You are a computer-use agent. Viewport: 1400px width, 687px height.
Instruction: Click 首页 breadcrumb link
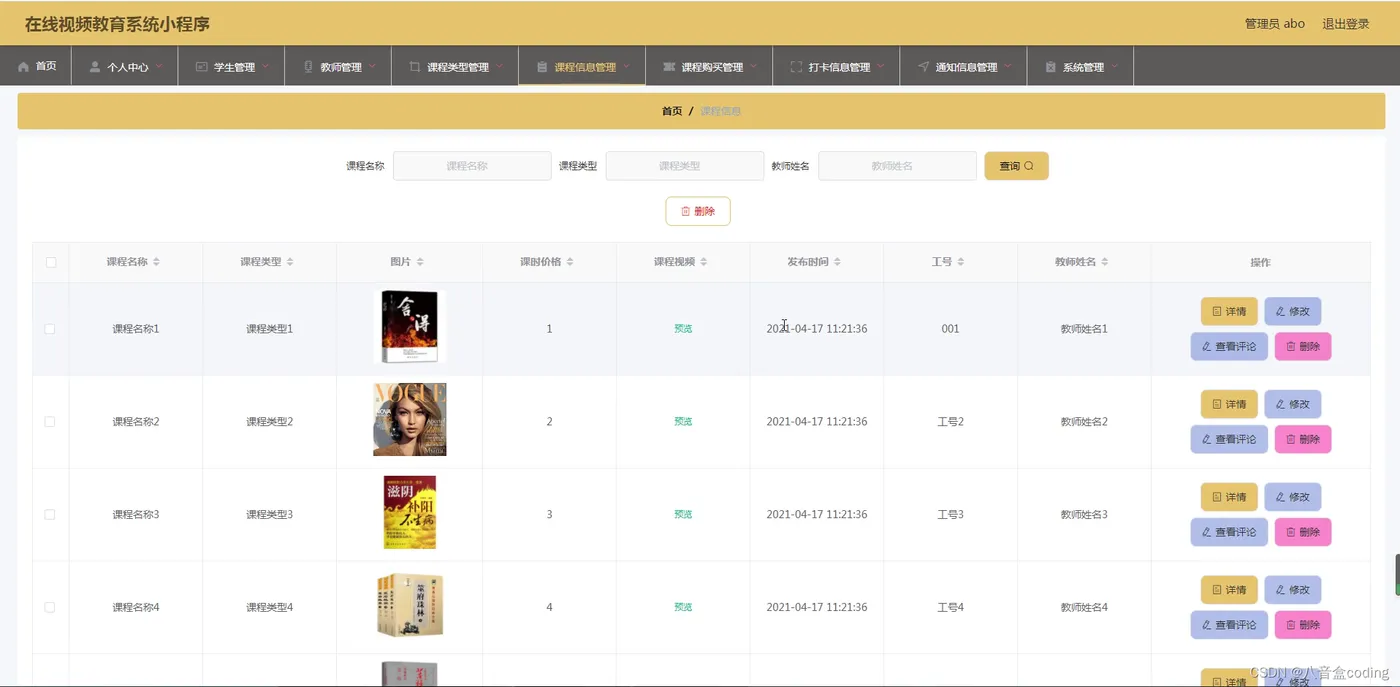click(x=672, y=111)
